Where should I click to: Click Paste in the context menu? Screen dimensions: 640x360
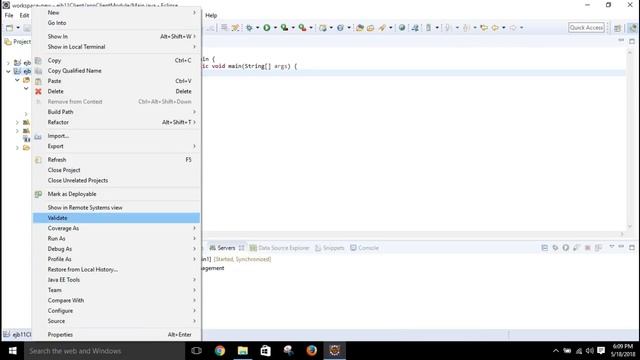pyautogui.click(x=116, y=81)
